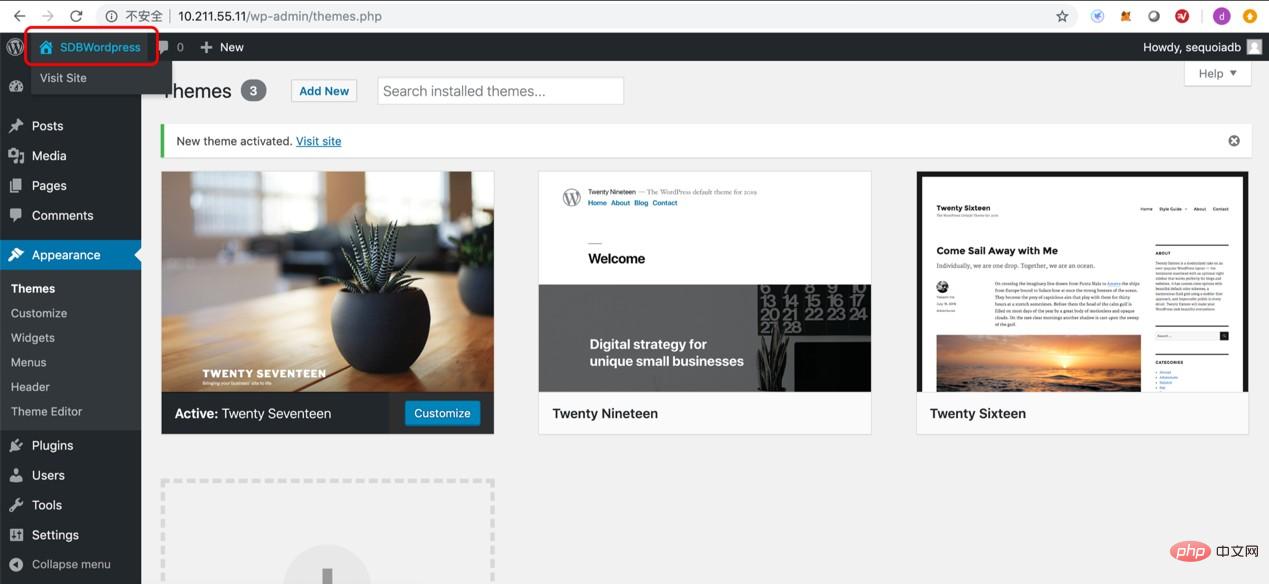Open the MetaMask fox extension
This screenshot has height=584, width=1269.
1125,16
